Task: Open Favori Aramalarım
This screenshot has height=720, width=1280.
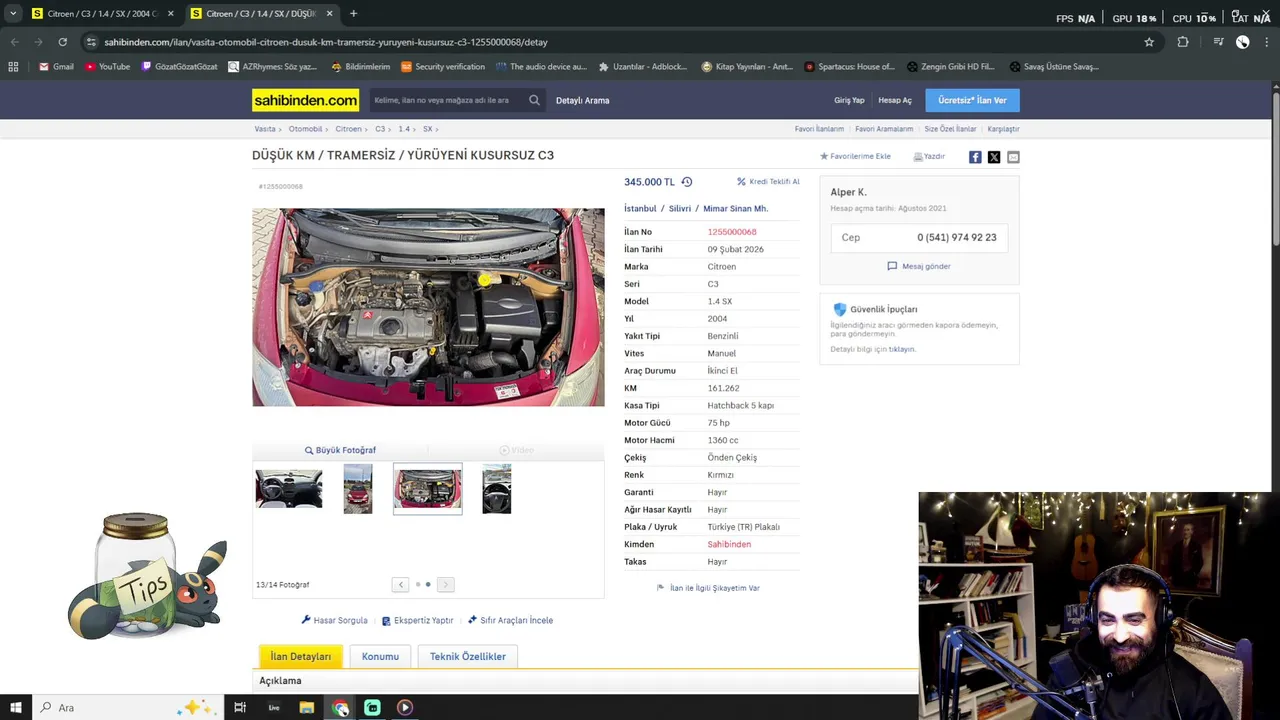Action: point(884,129)
